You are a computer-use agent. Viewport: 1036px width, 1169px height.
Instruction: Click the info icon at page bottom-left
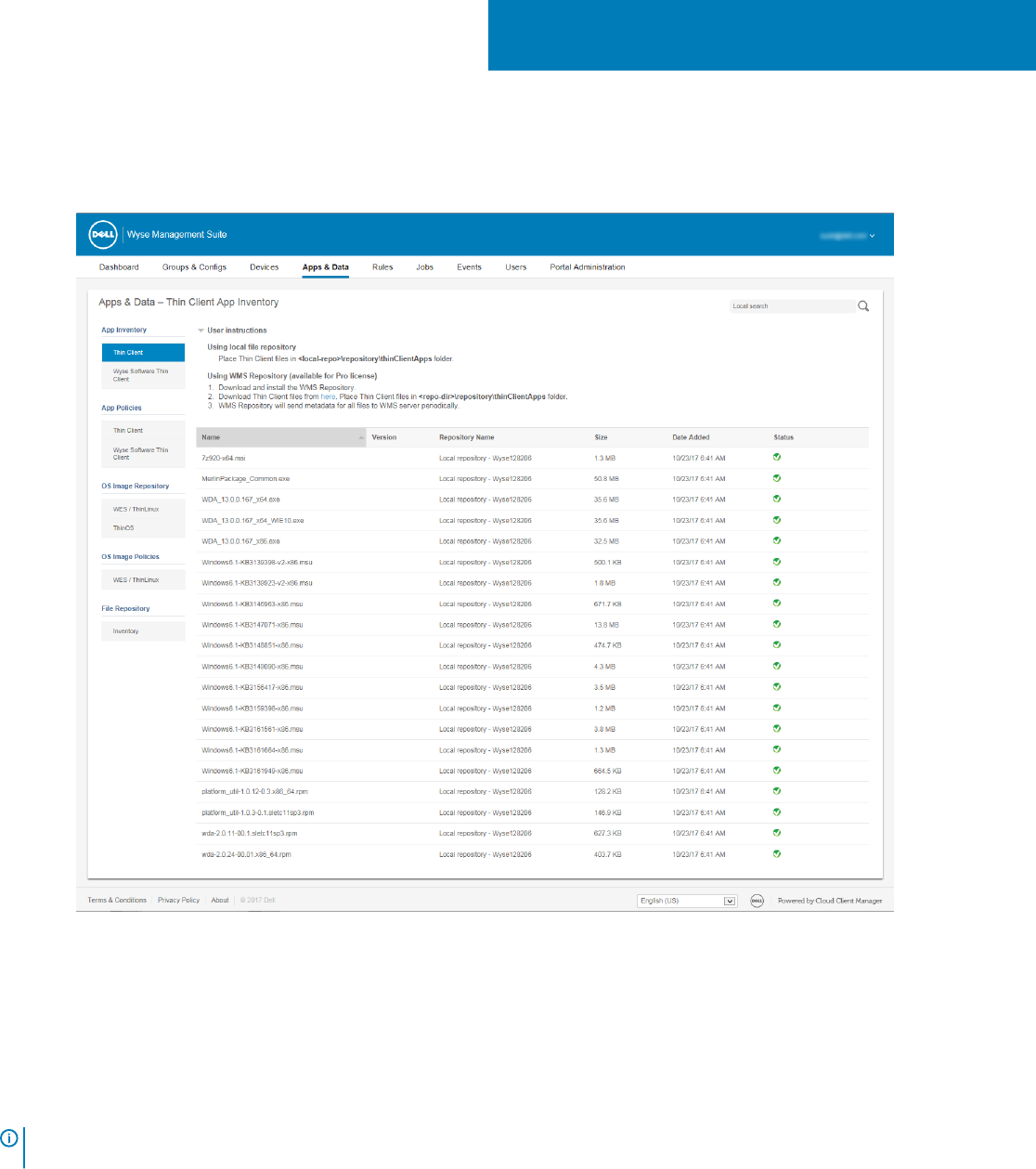click(x=9, y=1137)
